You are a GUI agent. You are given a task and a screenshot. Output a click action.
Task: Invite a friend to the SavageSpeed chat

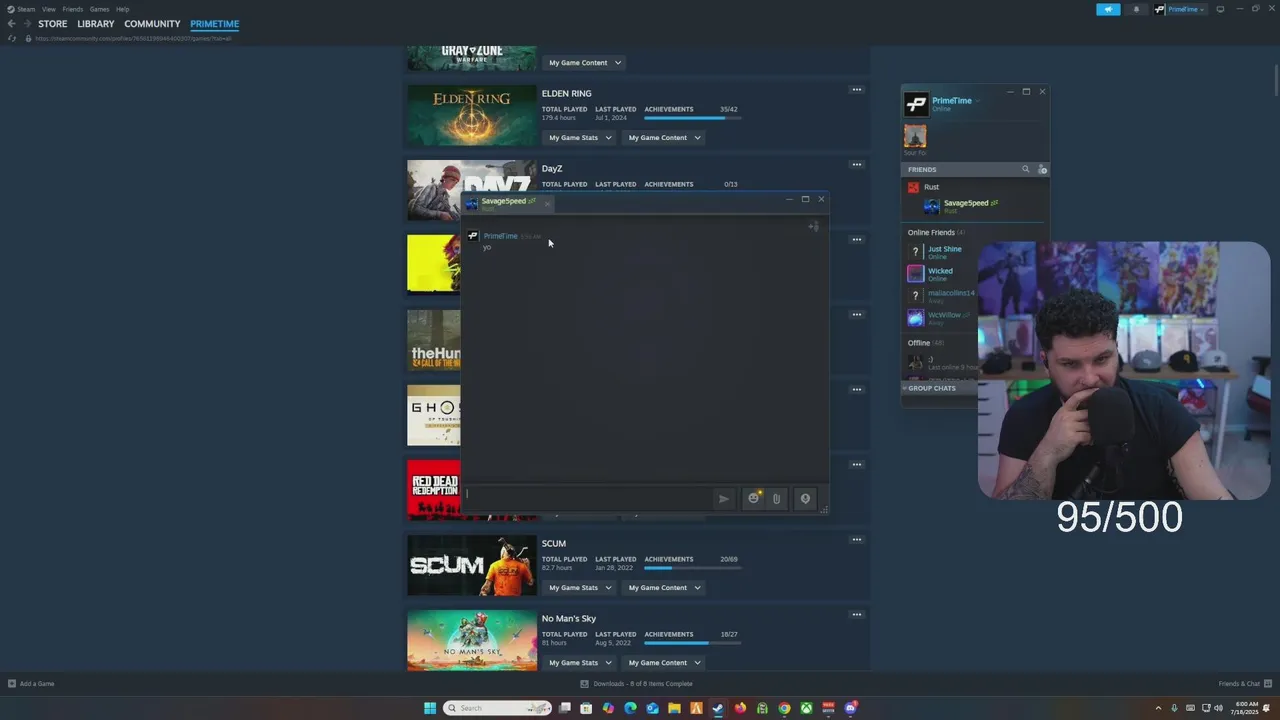[x=814, y=227]
